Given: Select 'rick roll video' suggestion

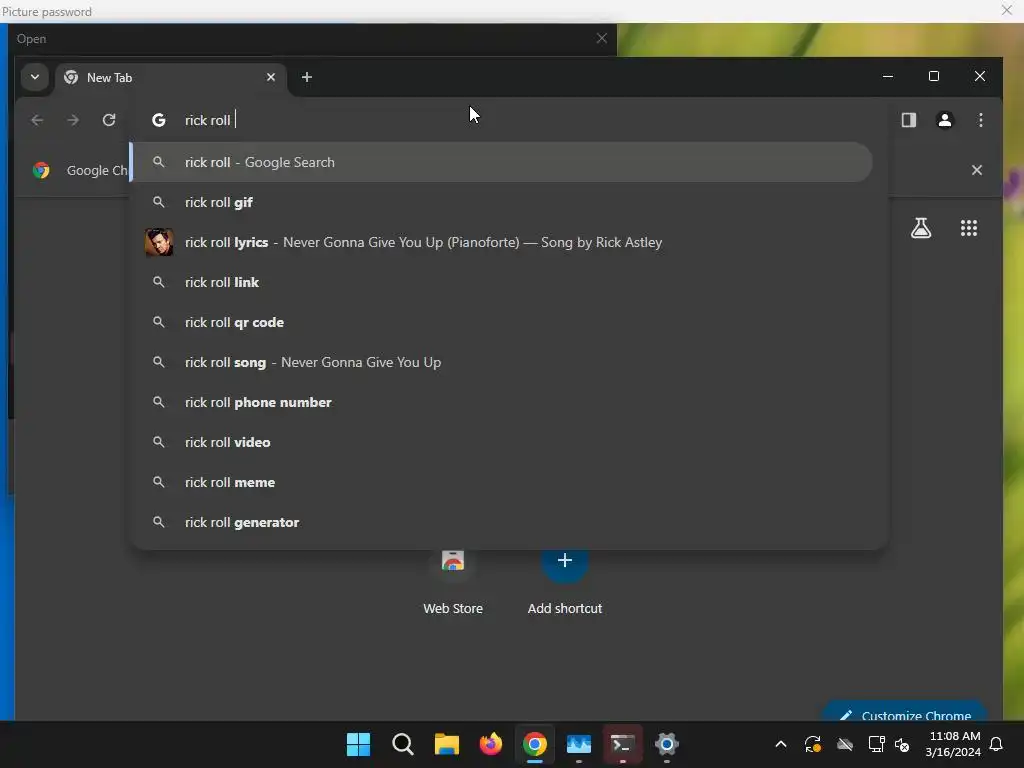Looking at the screenshot, I should click(502, 442).
